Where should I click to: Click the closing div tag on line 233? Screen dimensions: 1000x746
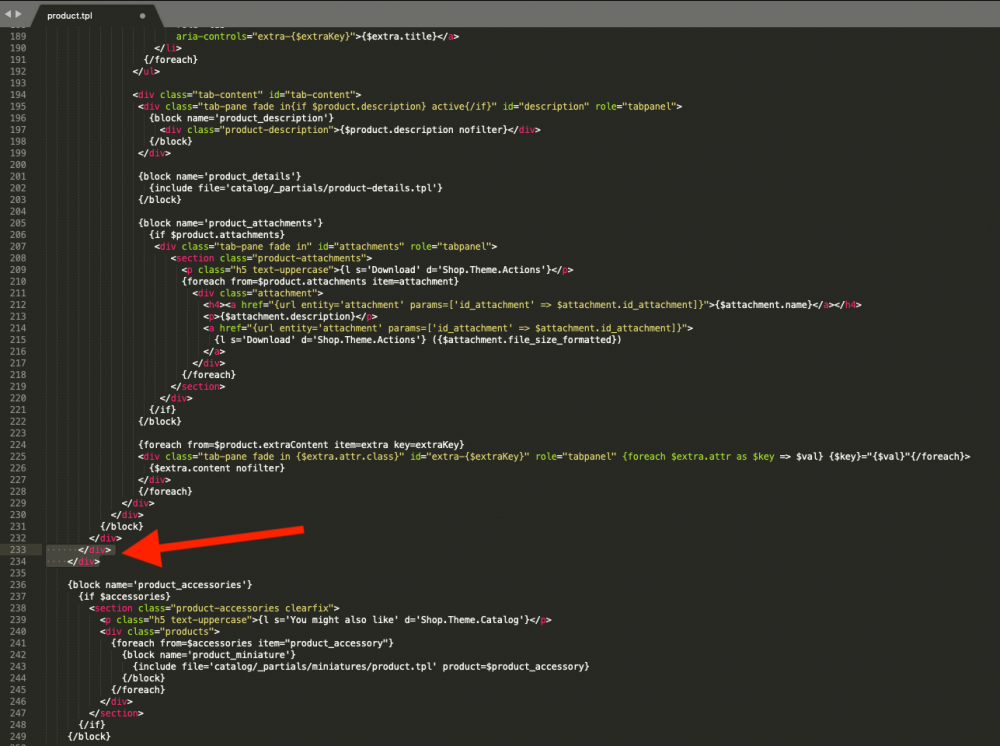click(x=94, y=550)
